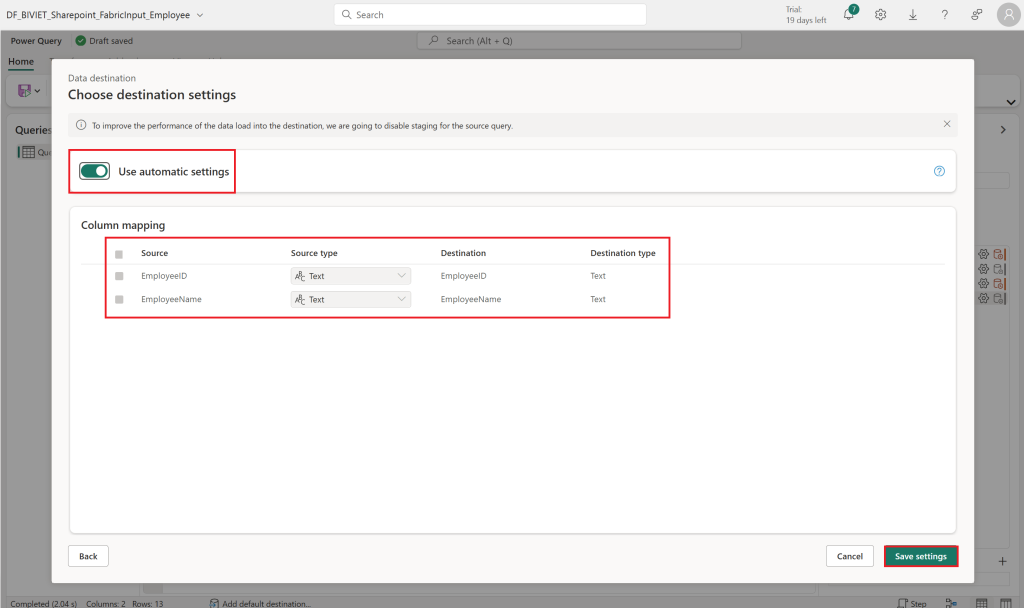Open EmployeeName source type dropdown
1024x608 pixels.
(351, 300)
